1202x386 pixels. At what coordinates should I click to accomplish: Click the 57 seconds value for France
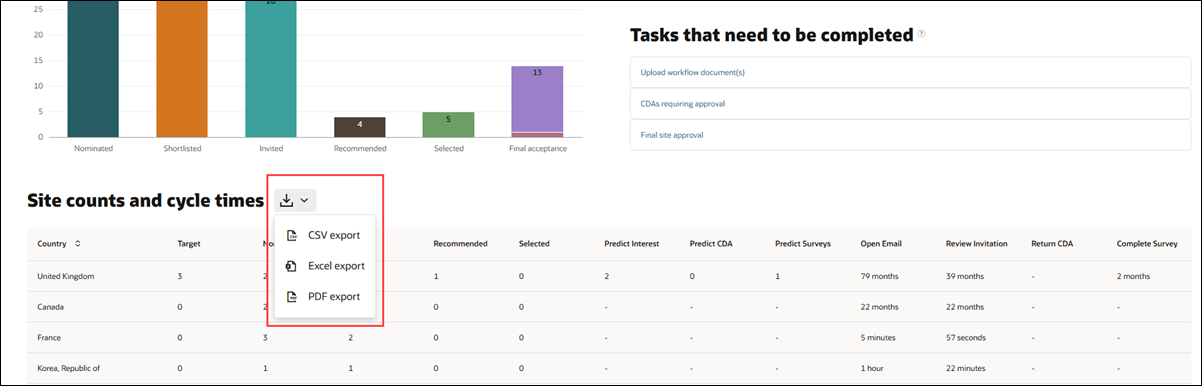tap(967, 337)
